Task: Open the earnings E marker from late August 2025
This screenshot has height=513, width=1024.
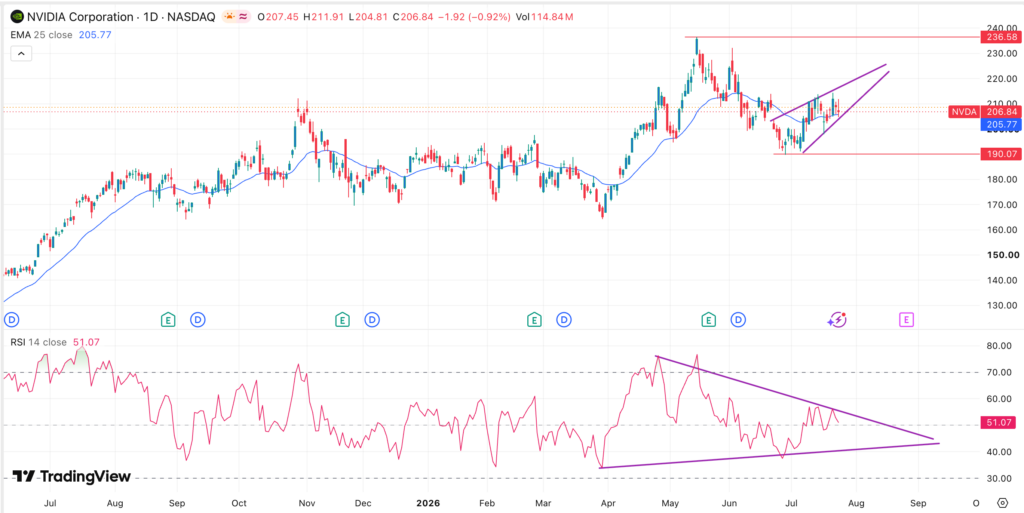Action: [x=168, y=320]
